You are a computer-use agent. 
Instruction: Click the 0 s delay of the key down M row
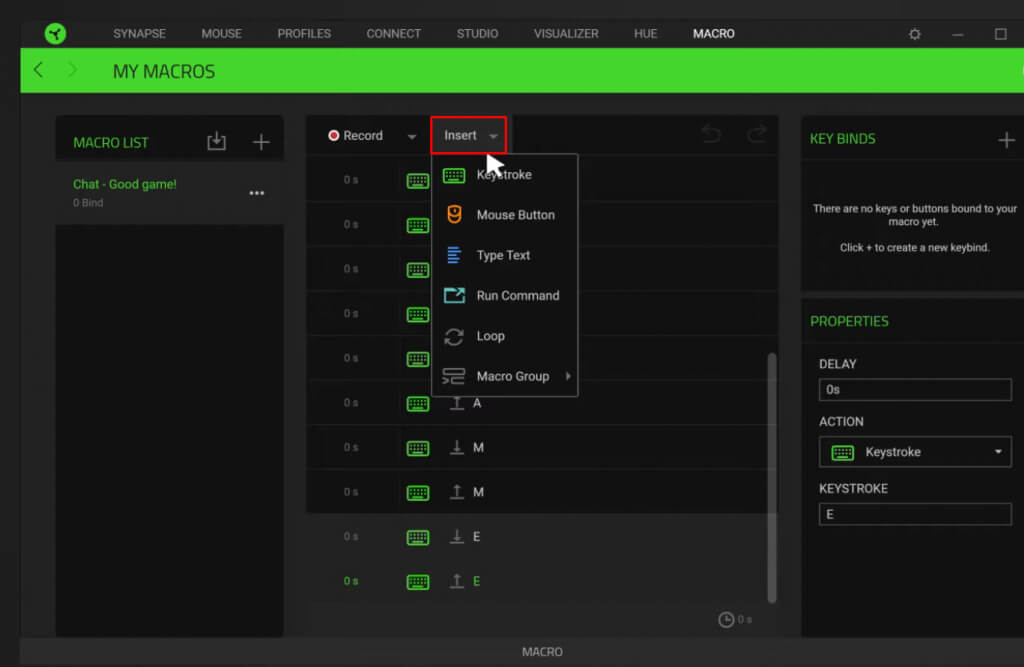[x=351, y=447]
